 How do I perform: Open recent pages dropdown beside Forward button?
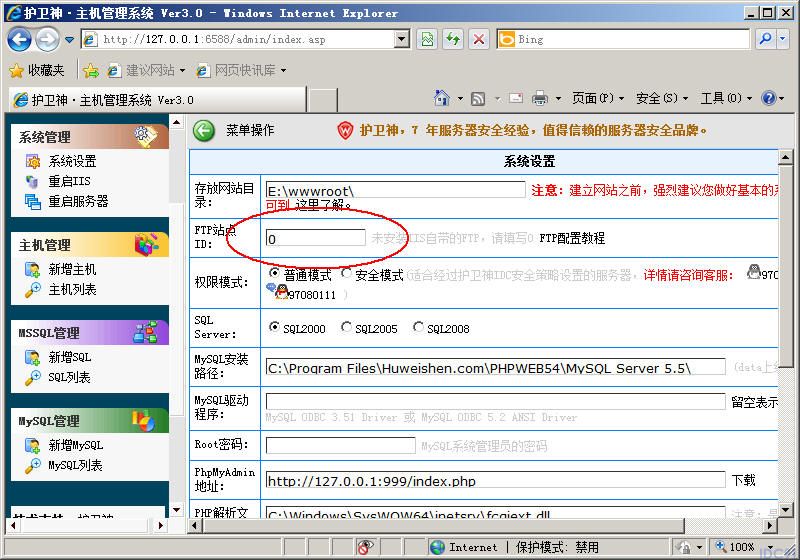tap(69, 39)
